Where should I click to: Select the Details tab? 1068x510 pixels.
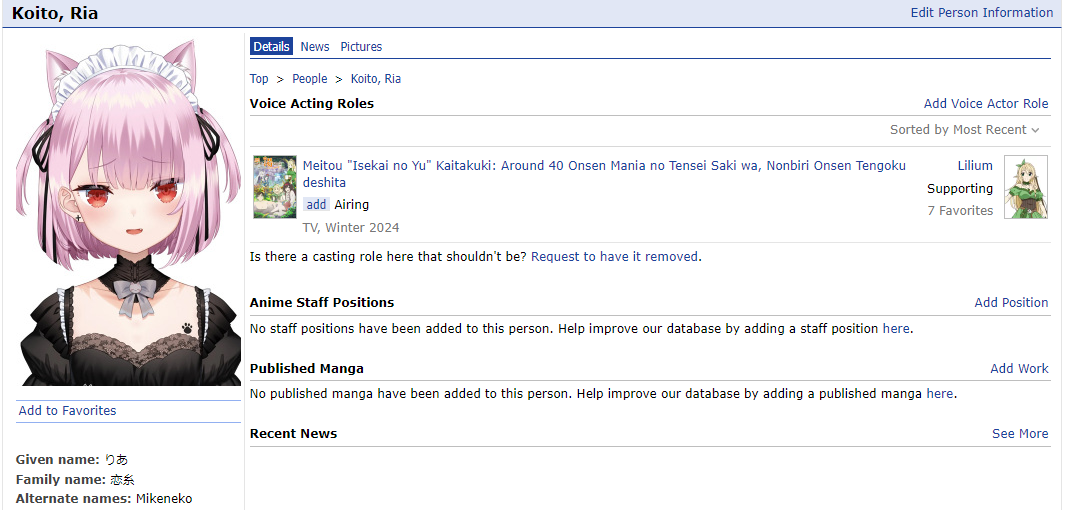(271, 47)
